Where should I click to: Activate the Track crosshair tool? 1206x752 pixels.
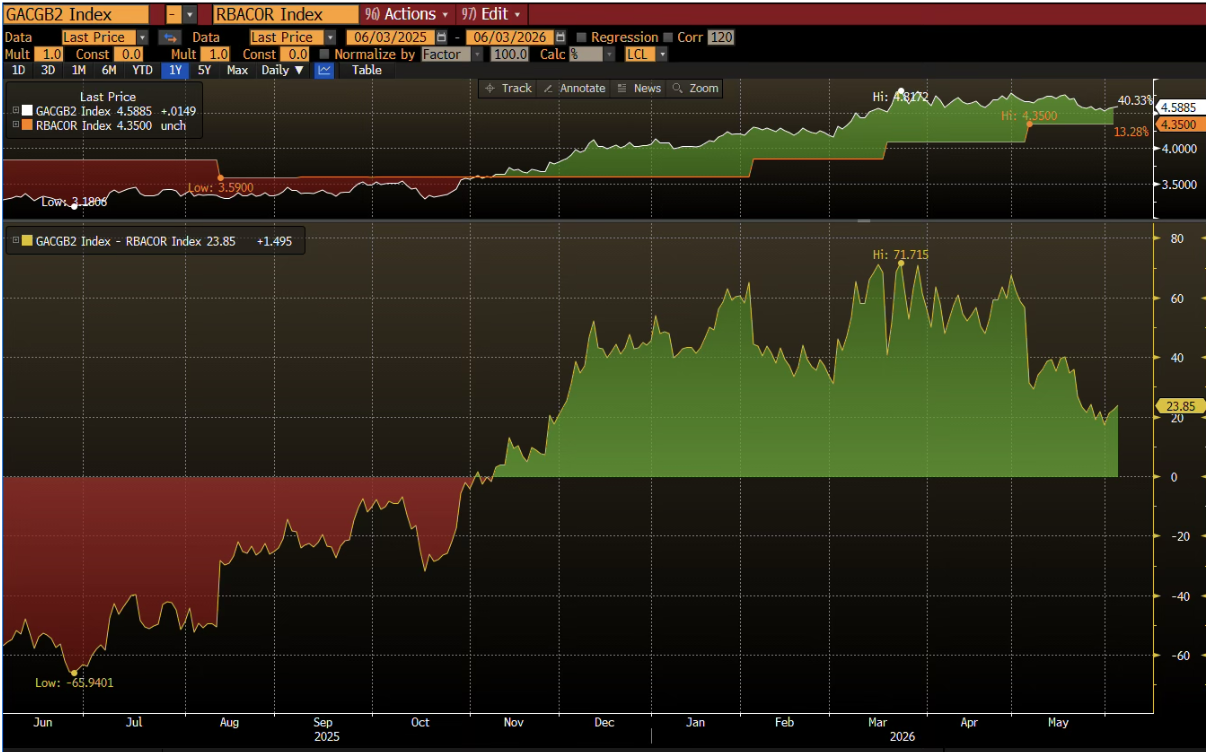point(508,88)
